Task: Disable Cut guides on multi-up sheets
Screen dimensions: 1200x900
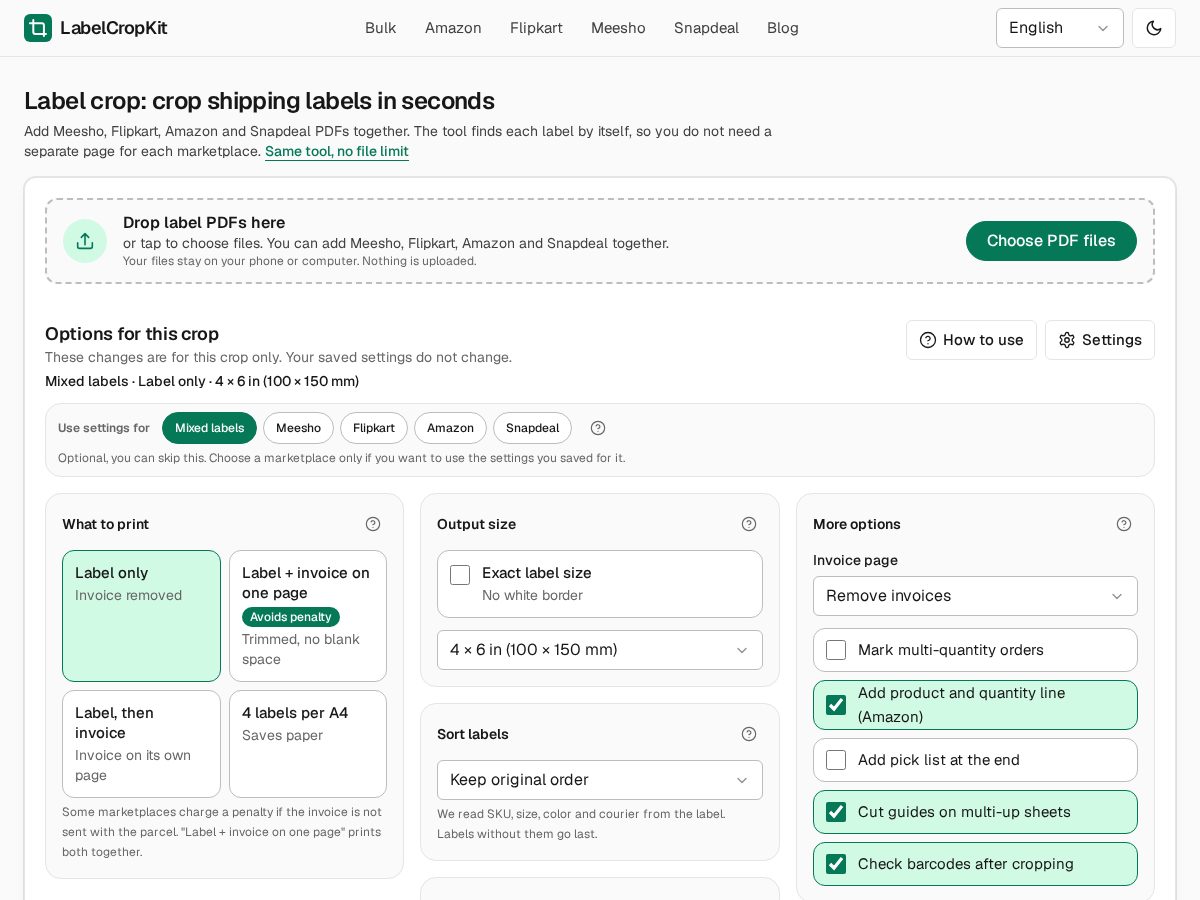Action: click(836, 812)
